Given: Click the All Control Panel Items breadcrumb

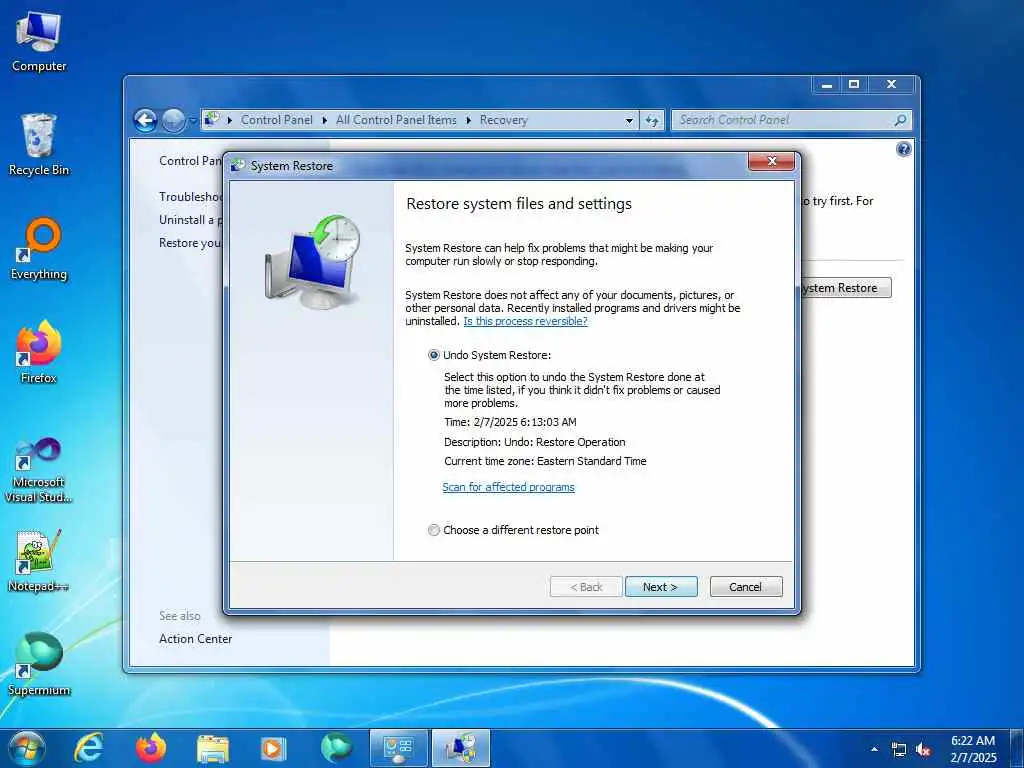Looking at the screenshot, I should [396, 120].
